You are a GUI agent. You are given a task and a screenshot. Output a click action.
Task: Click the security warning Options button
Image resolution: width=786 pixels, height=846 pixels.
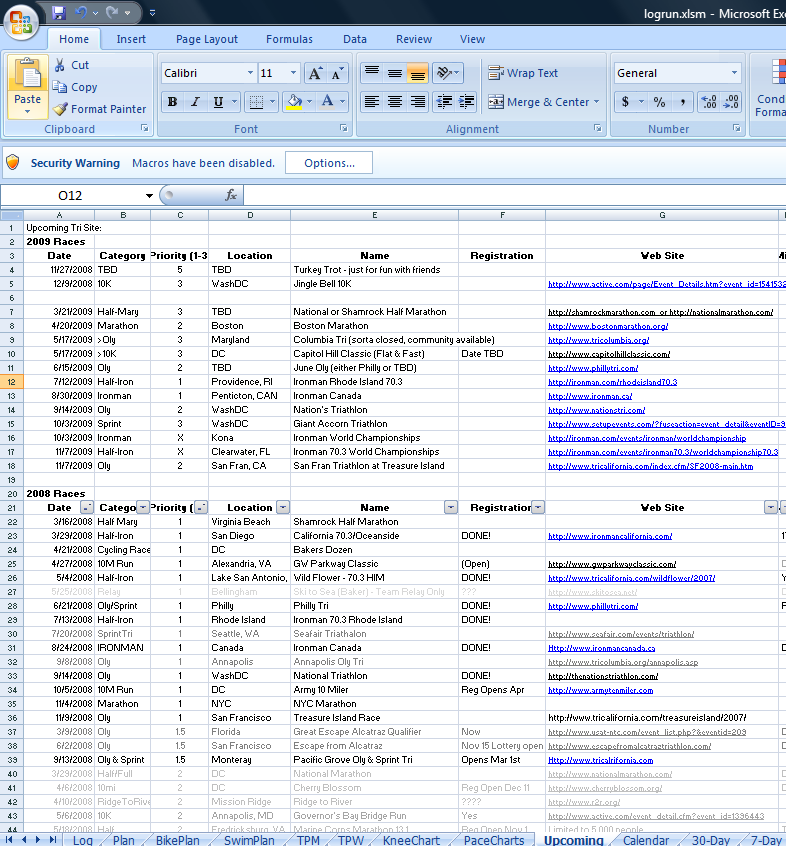point(329,163)
